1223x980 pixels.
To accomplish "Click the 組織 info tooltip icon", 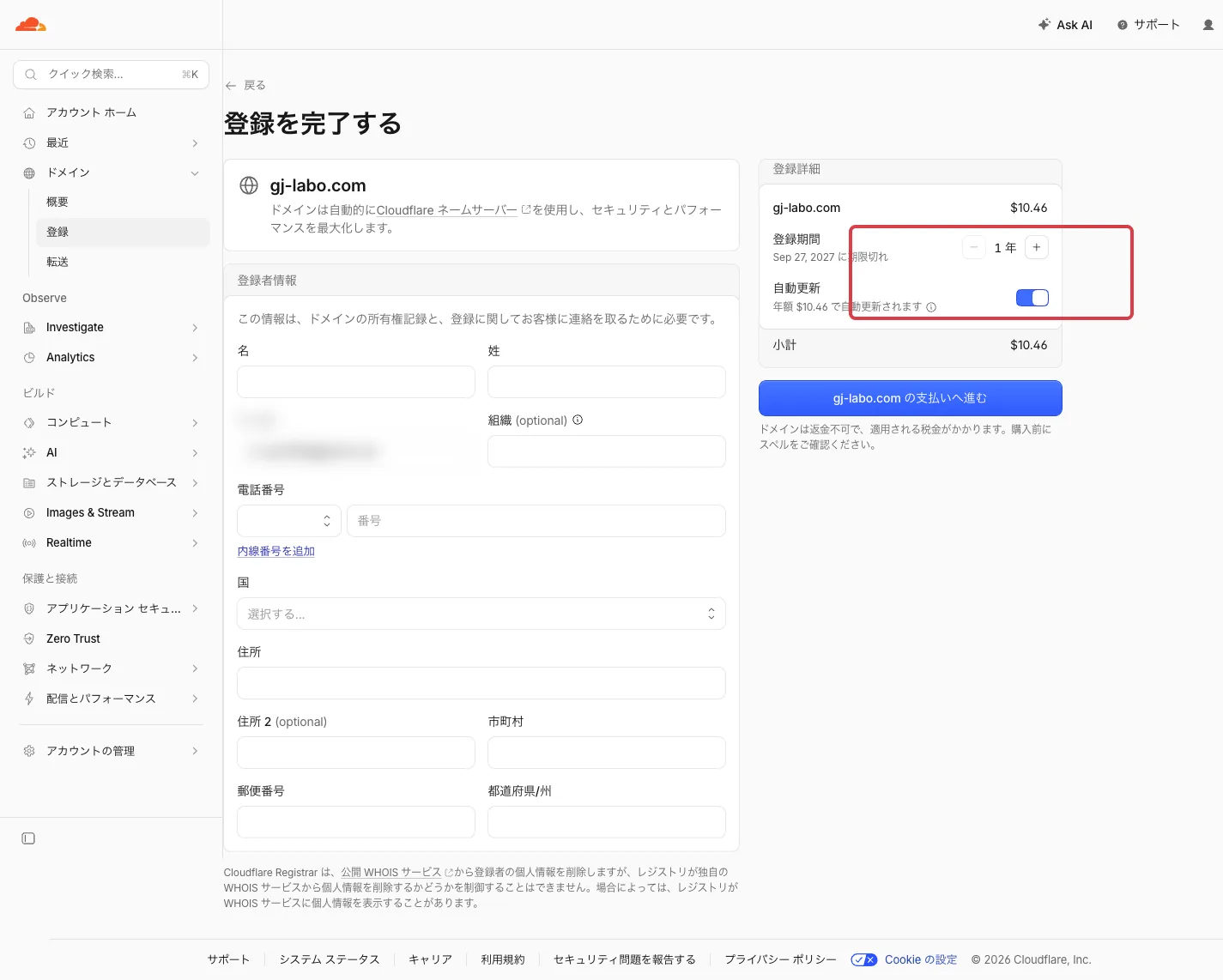I will [578, 420].
